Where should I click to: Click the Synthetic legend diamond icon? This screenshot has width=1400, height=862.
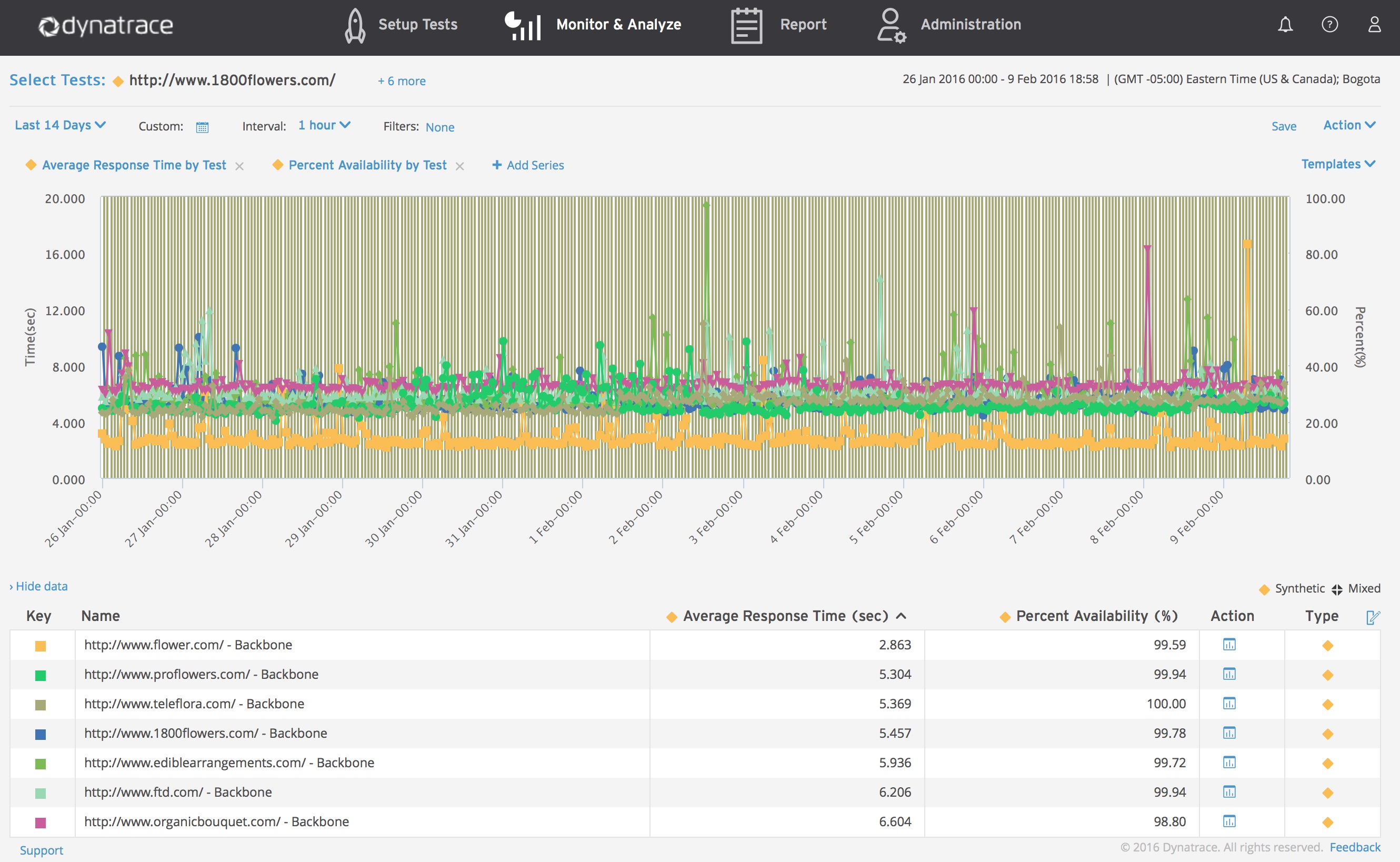1264,589
